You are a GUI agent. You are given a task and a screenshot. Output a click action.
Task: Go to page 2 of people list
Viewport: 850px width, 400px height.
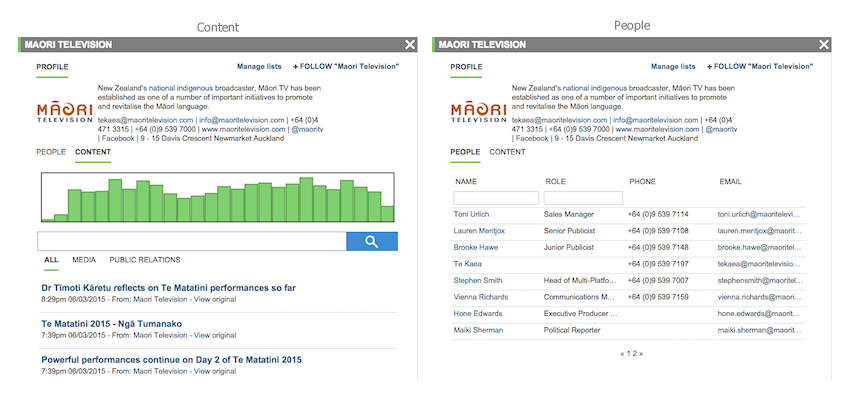tap(634, 354)
